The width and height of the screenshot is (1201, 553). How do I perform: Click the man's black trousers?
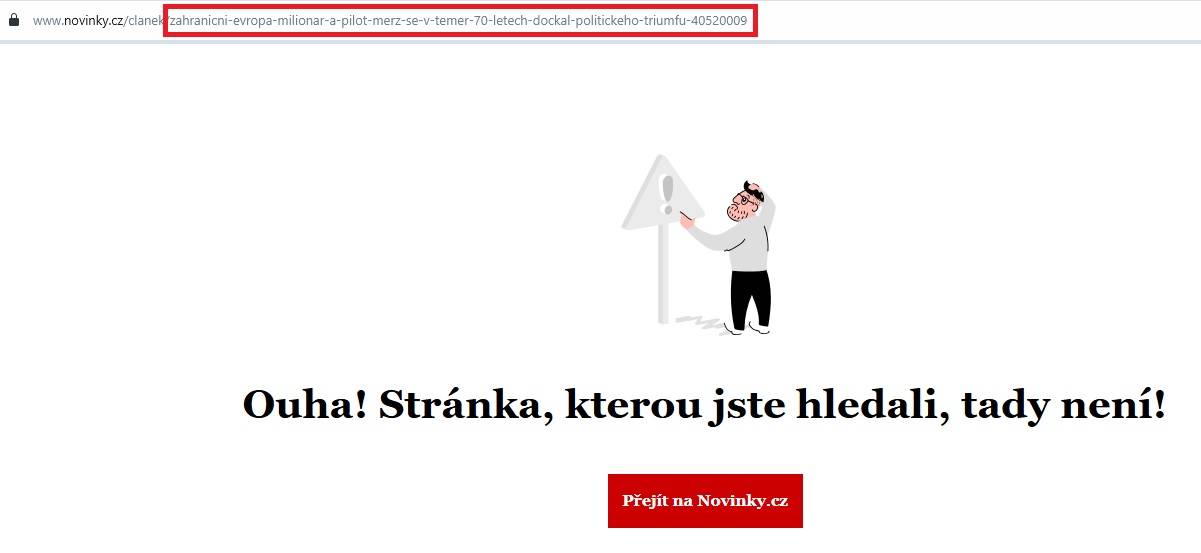pos(750,297)
